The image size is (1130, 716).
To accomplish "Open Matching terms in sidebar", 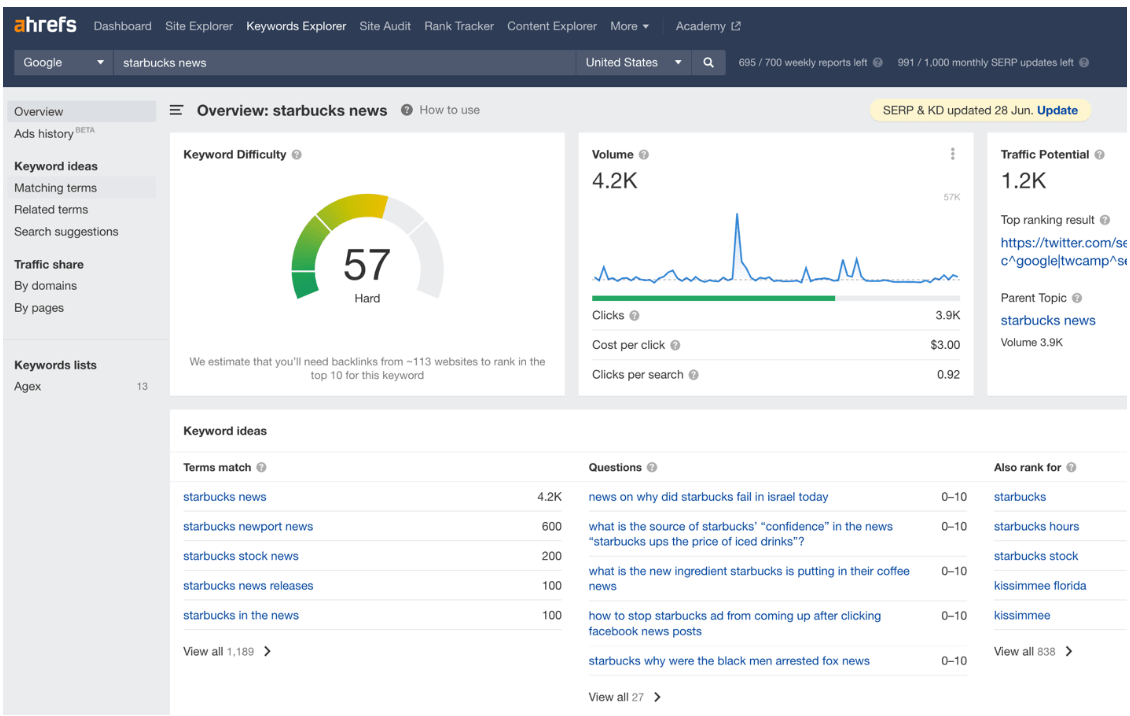I will coord(55,188).
